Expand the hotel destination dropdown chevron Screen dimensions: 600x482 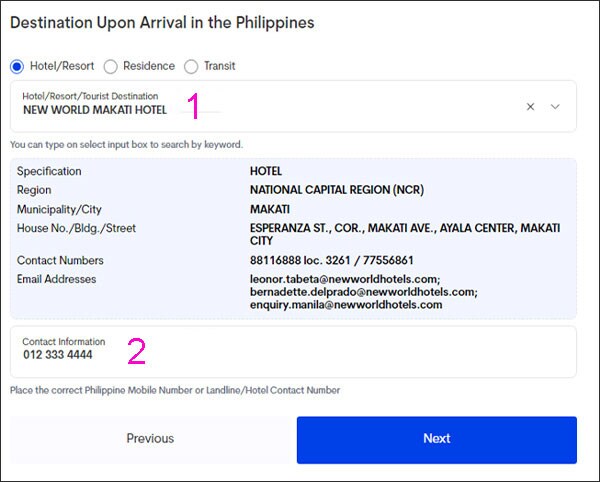[556, 106]
